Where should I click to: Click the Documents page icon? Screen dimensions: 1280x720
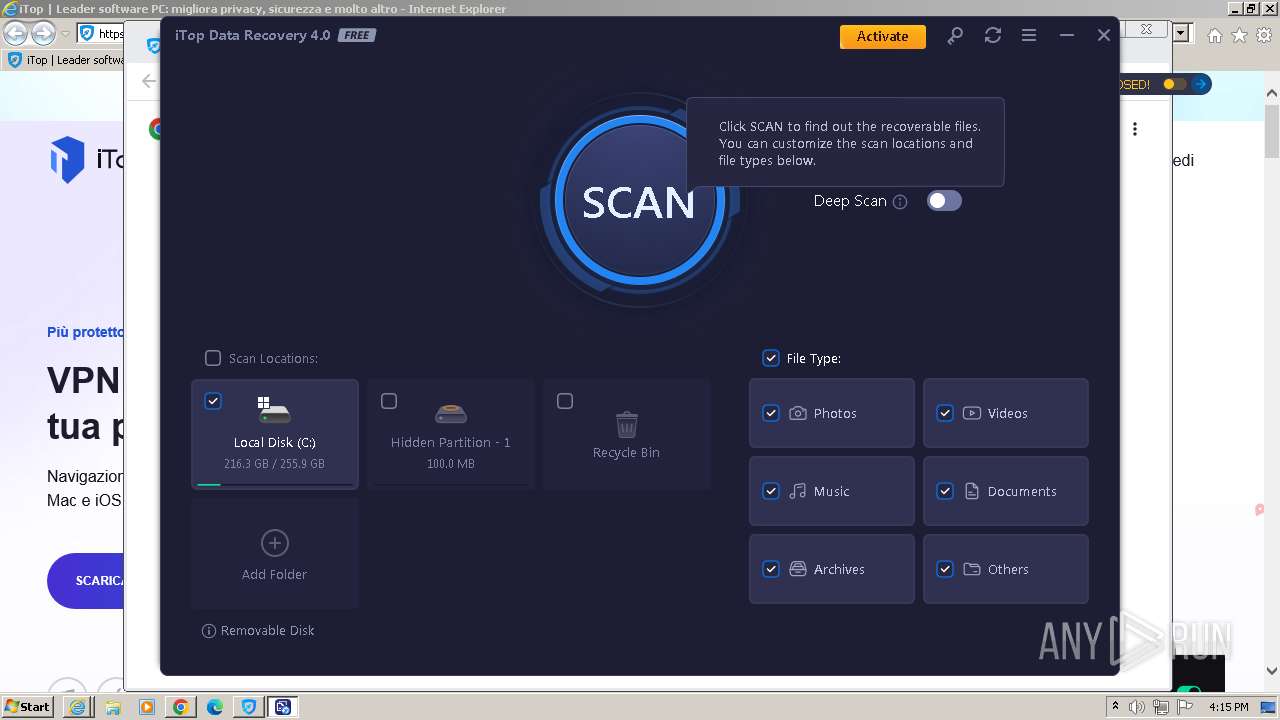[972, 491]
